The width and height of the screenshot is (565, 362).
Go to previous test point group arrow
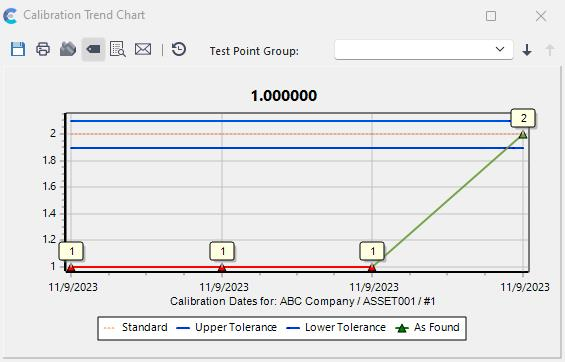coord(550,50)
